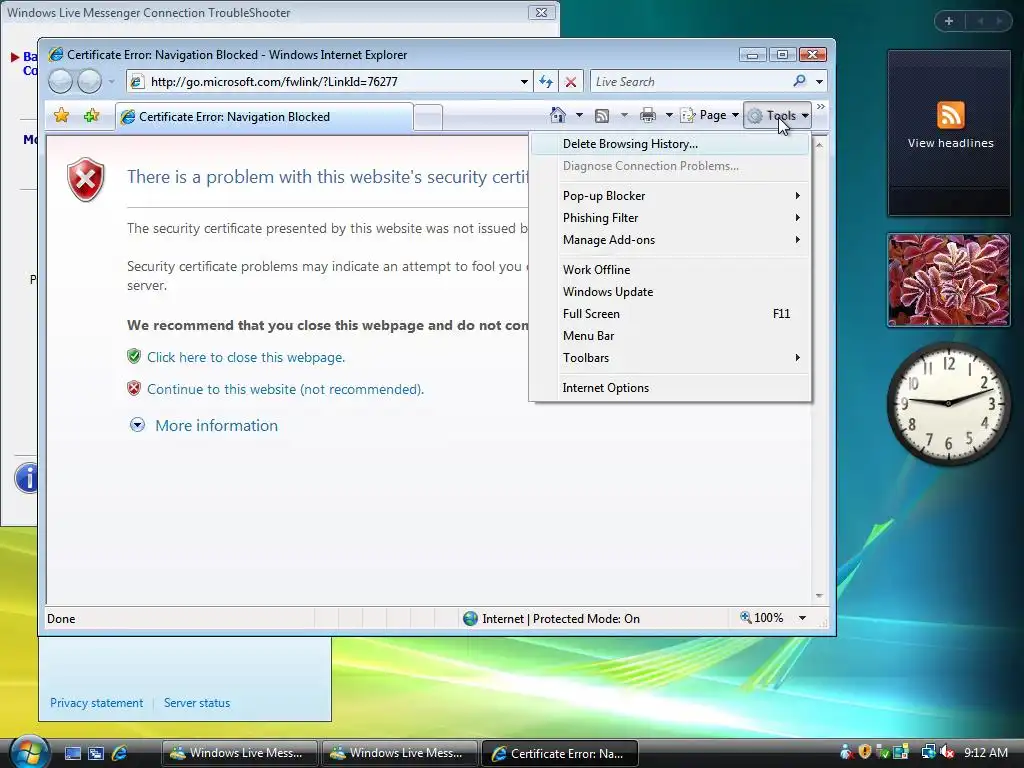Screen dimensions: 1024x768
Task: Click the zoom magnifier in status bar
Action: point(745,617)
